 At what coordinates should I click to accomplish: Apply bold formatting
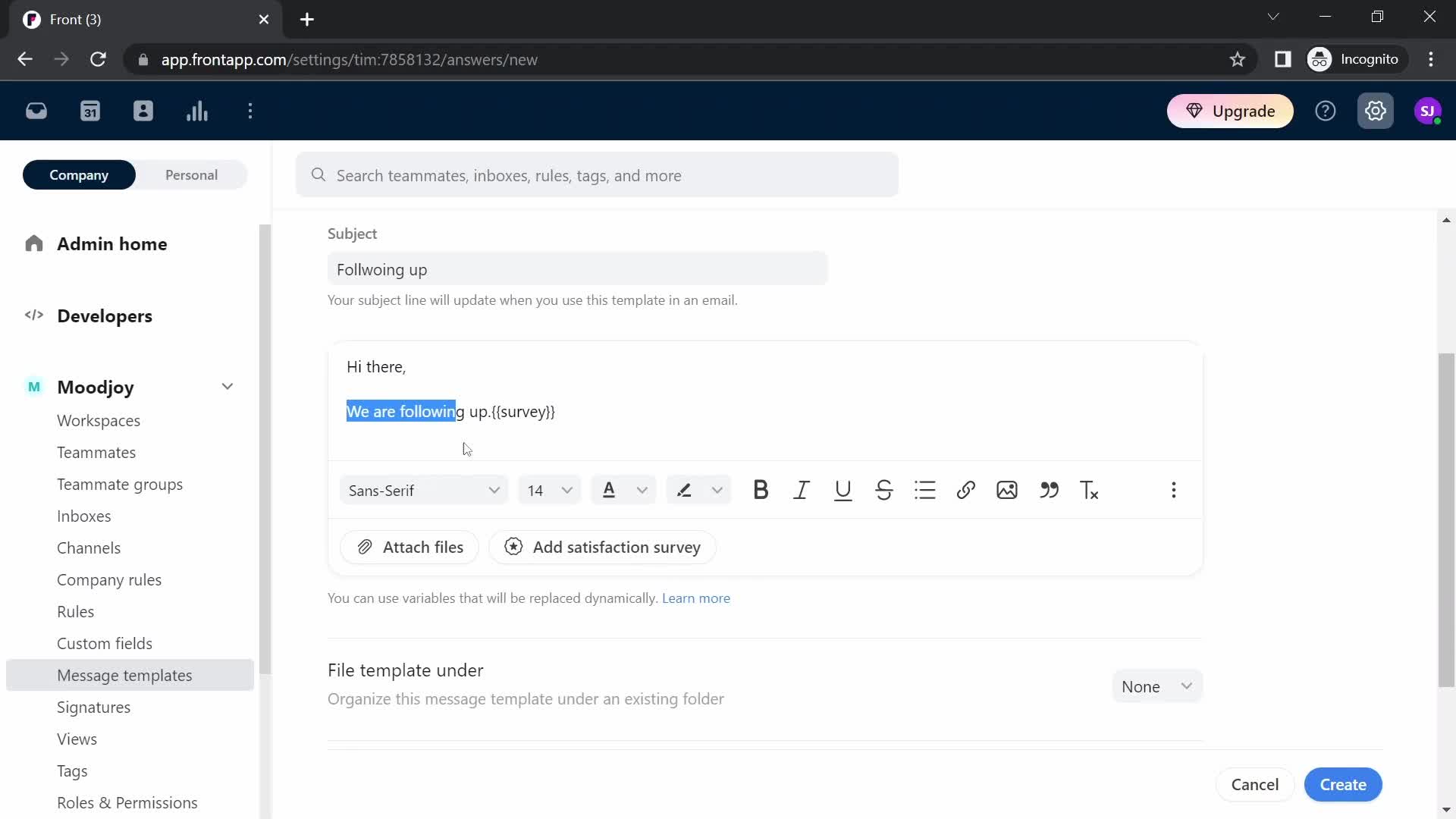[x=761, y=491]
